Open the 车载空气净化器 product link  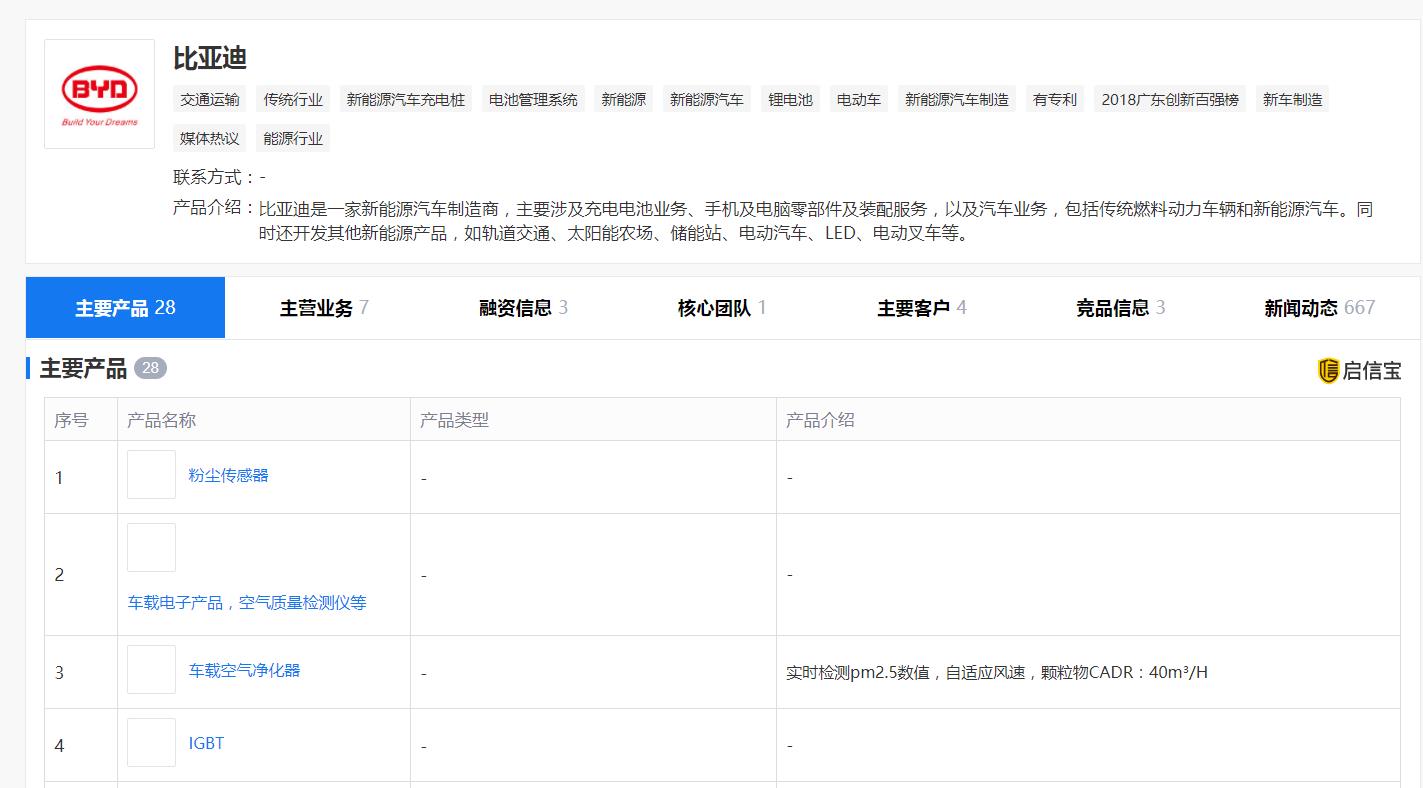(244, 670)
